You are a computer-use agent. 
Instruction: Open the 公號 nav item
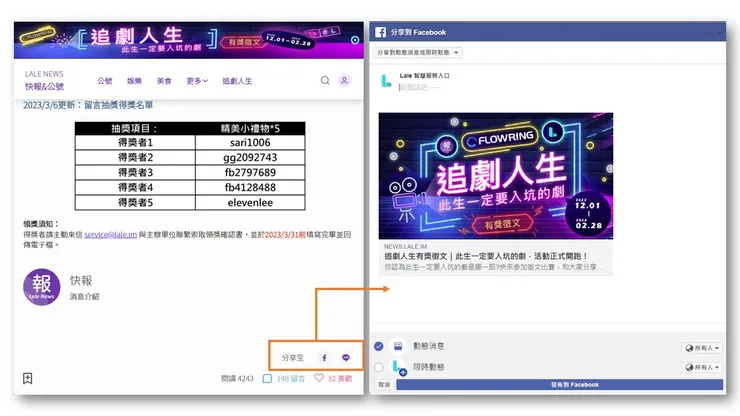click(105, 81)
